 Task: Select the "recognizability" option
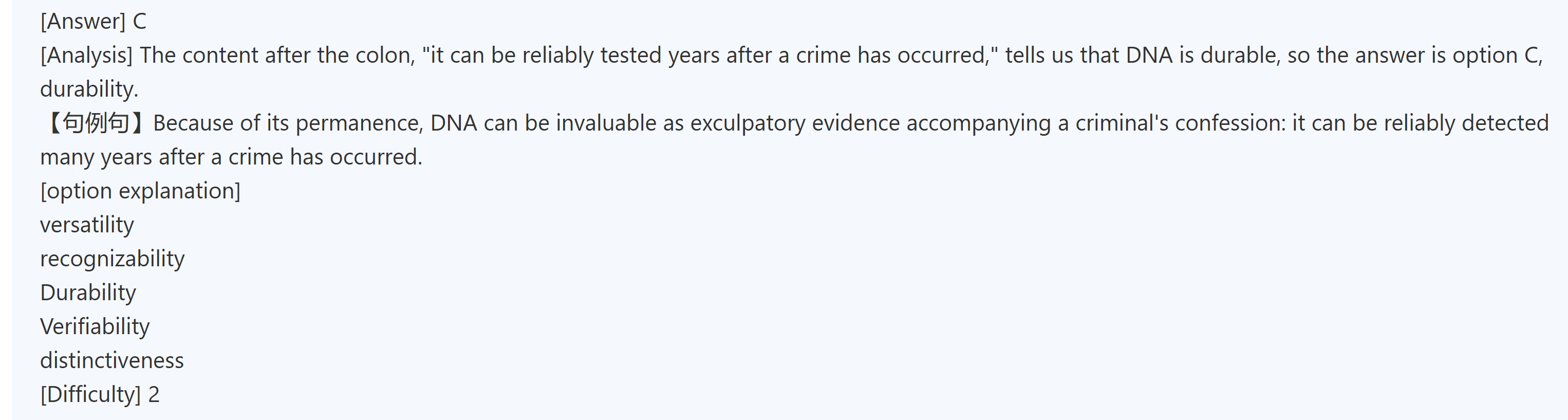point(112,259)
